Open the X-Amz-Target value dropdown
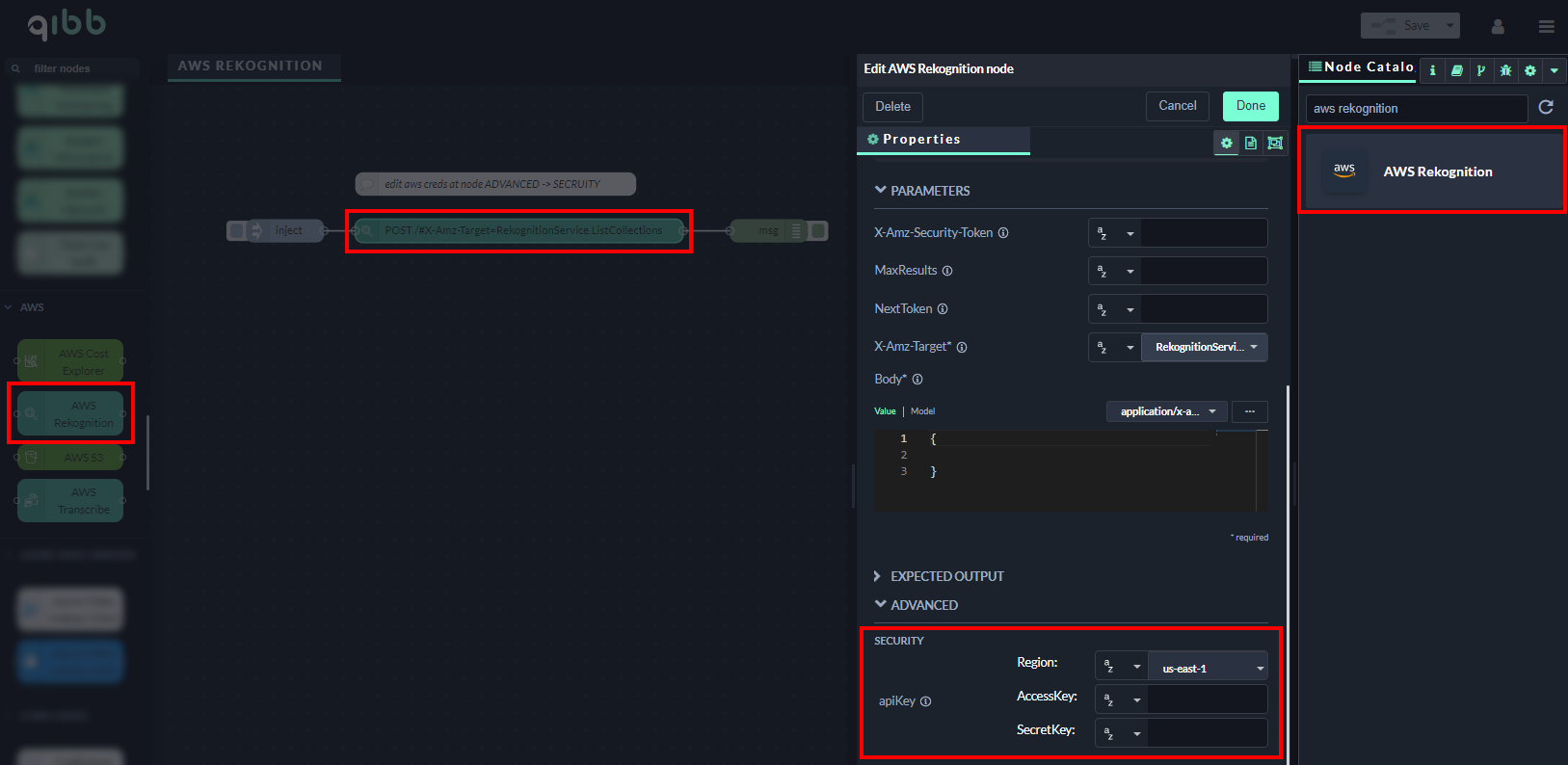This screenshot has height=765, width=1568. (1204, 347)
